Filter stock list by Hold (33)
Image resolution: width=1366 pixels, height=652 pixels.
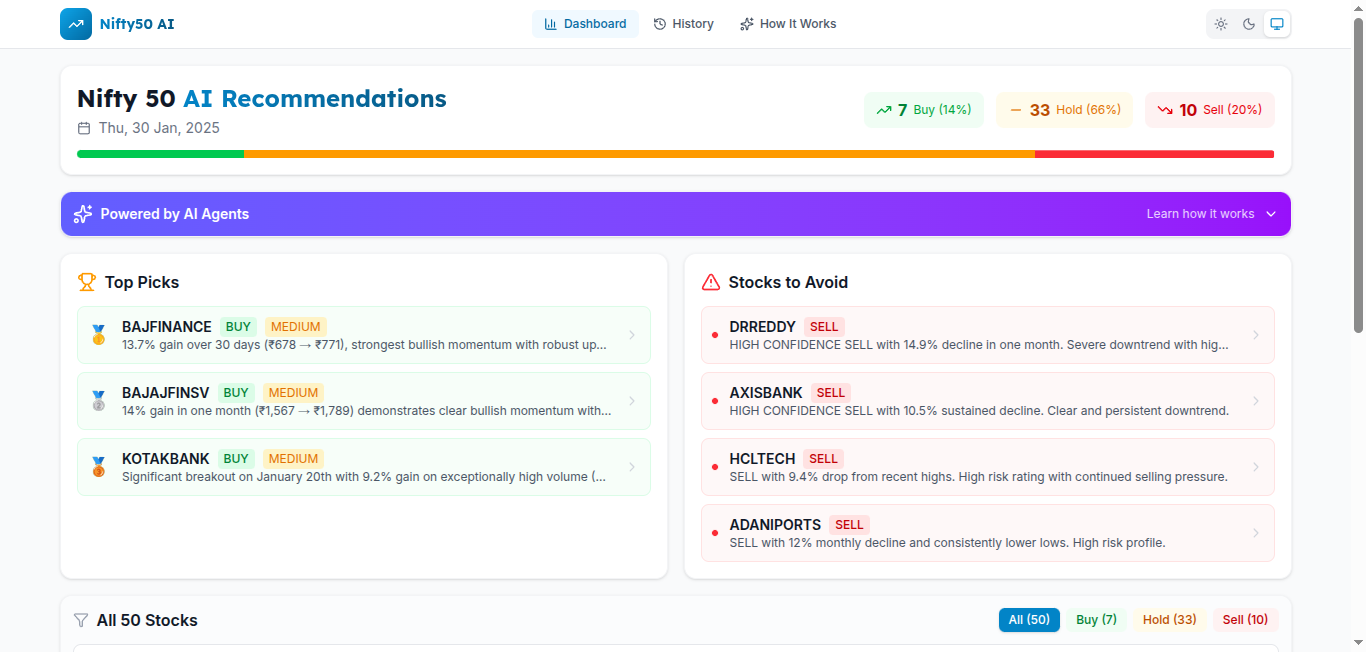[1169, 620]
